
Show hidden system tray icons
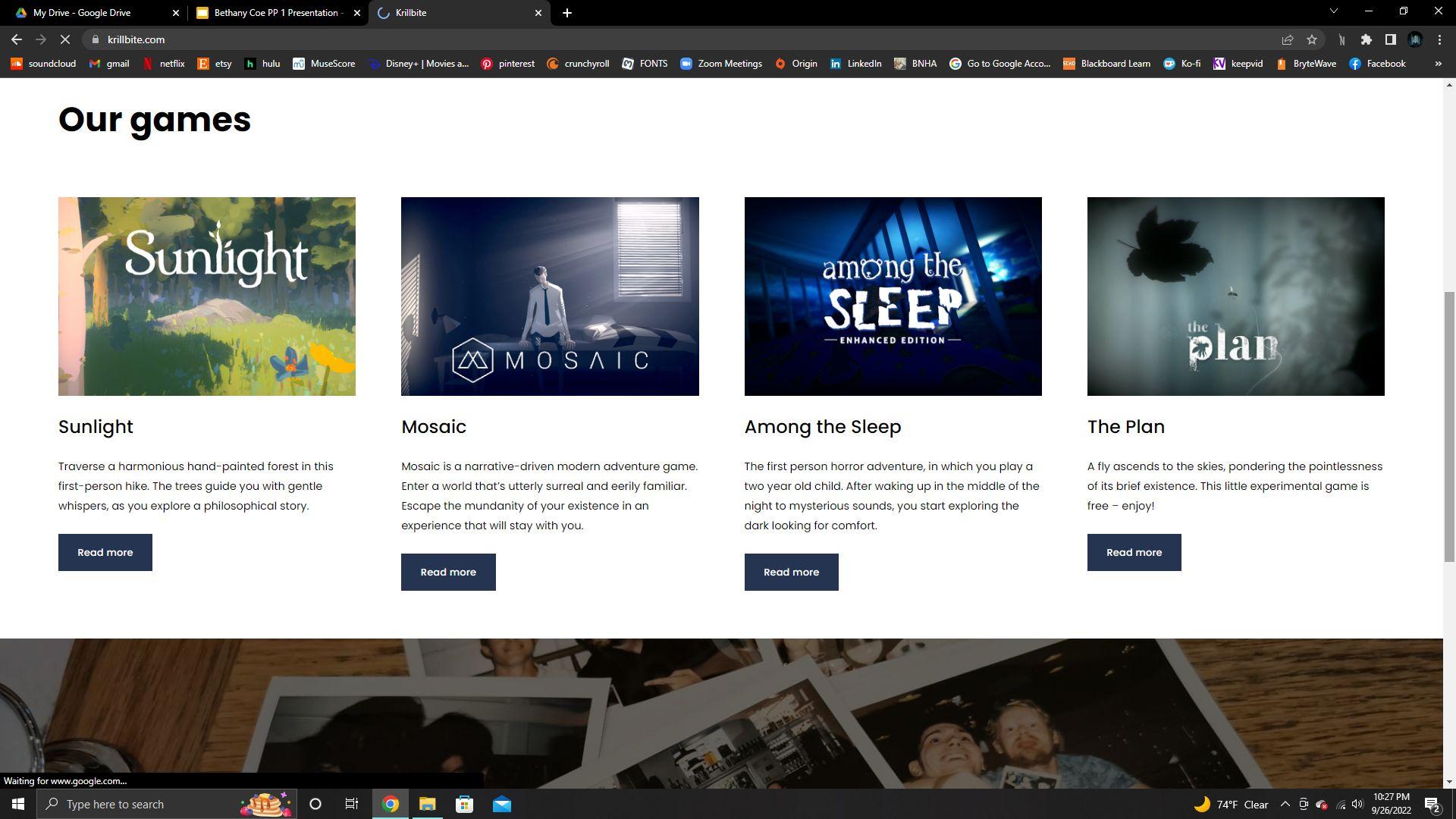[1285, 804]
